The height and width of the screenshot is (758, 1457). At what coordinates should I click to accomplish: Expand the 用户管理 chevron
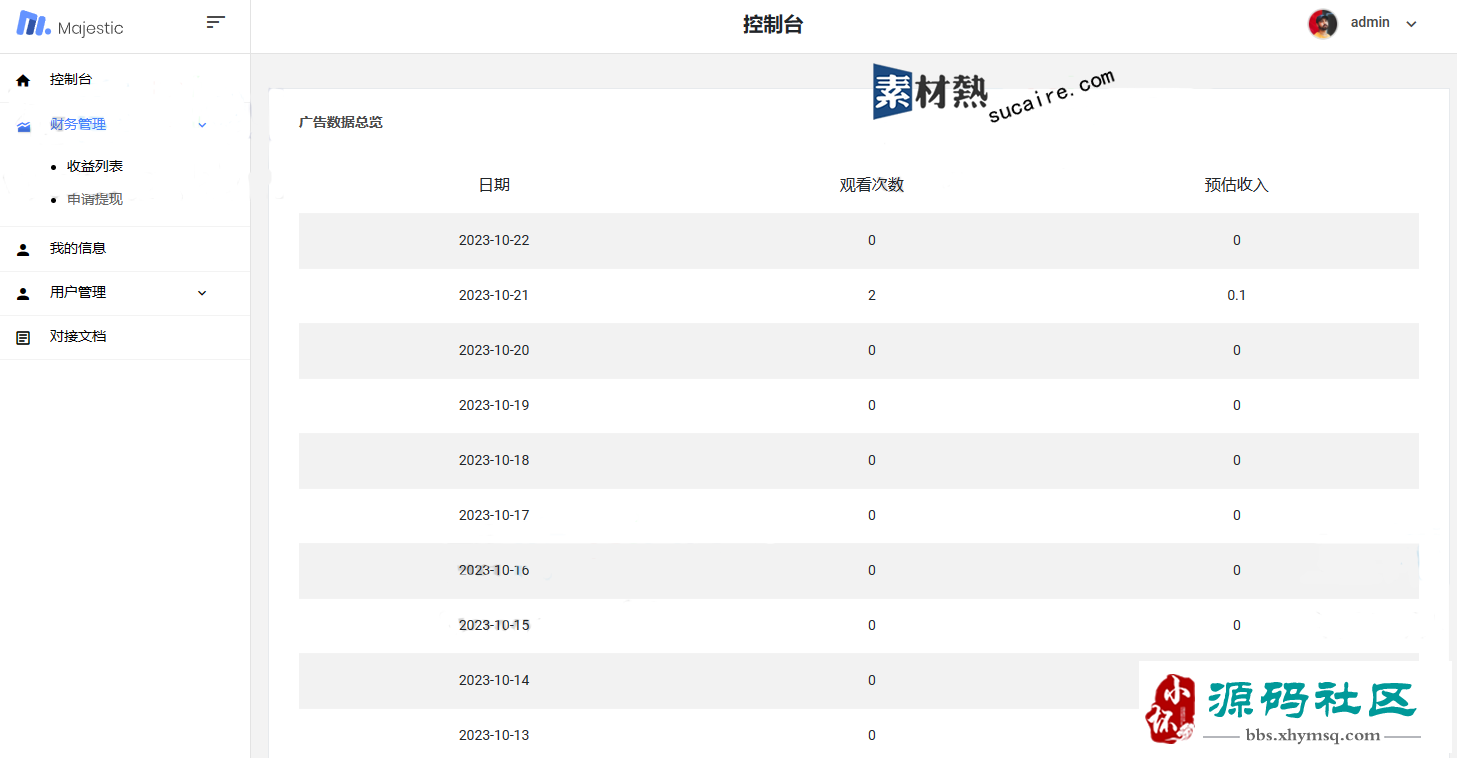tap(202, 293)
